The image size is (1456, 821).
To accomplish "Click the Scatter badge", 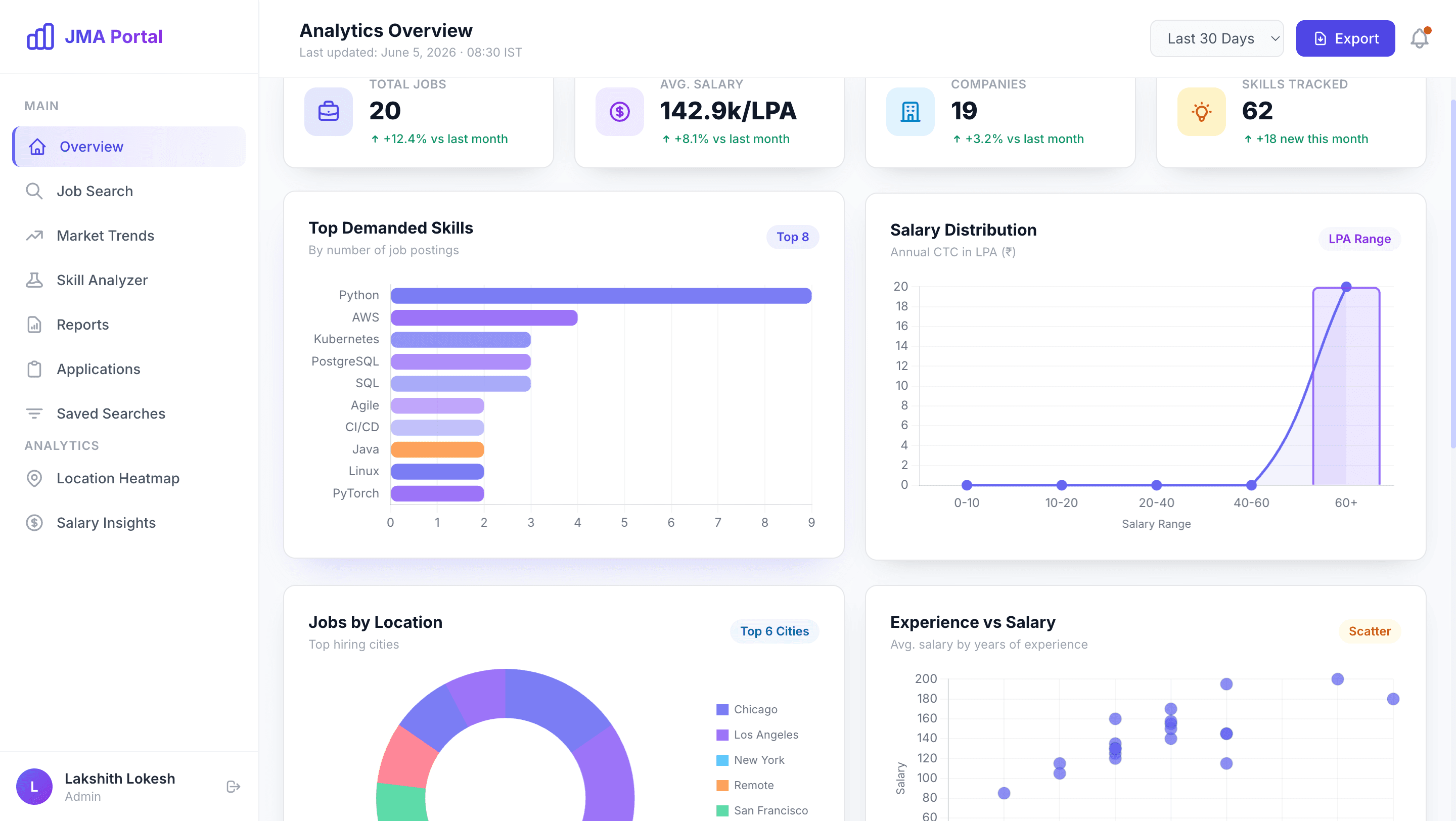I will pos(1370,631).
